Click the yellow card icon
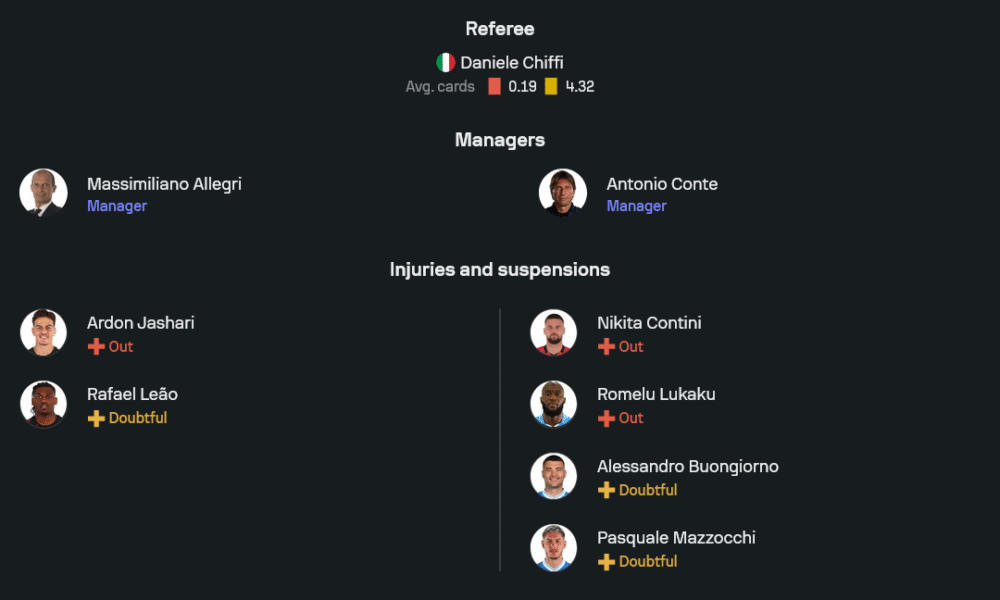The width and height of the screenshot is (1000, 600). coord(551,86)
